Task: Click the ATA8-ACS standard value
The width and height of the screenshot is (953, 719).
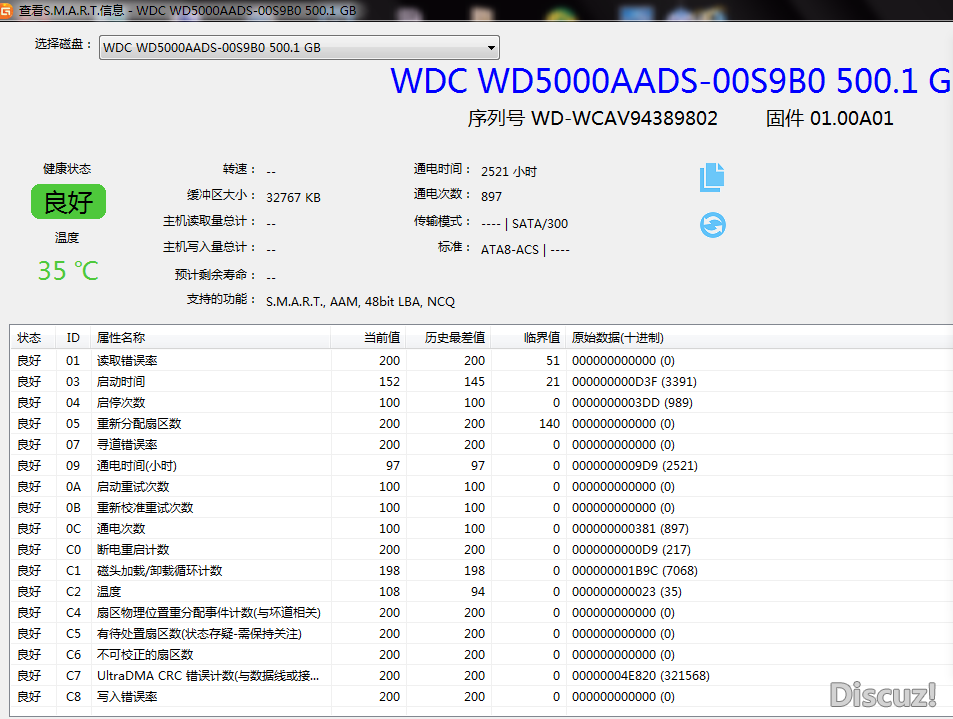Action: pos(509,249)
